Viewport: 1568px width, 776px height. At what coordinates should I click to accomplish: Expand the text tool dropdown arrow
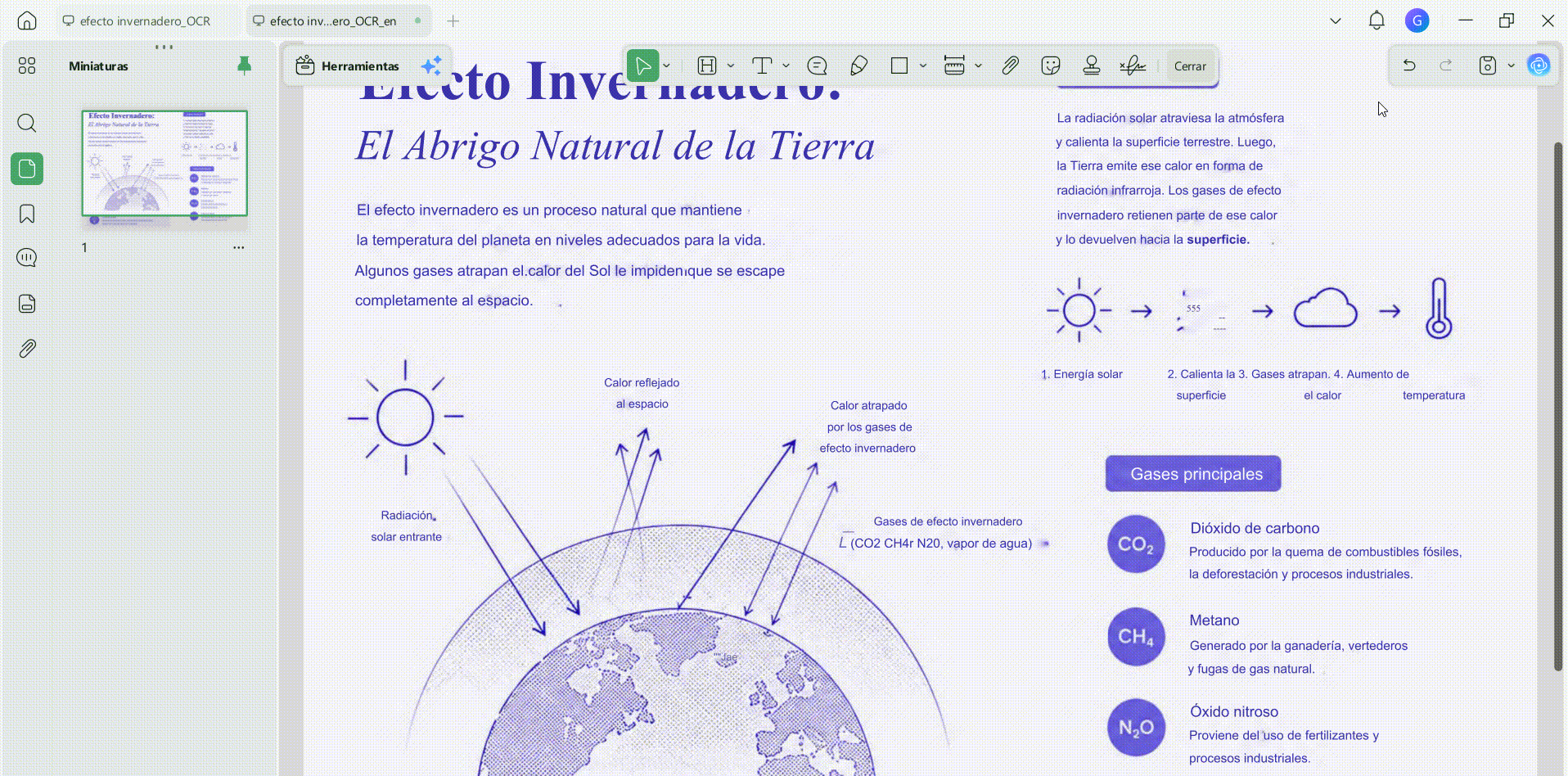(786, 65)
